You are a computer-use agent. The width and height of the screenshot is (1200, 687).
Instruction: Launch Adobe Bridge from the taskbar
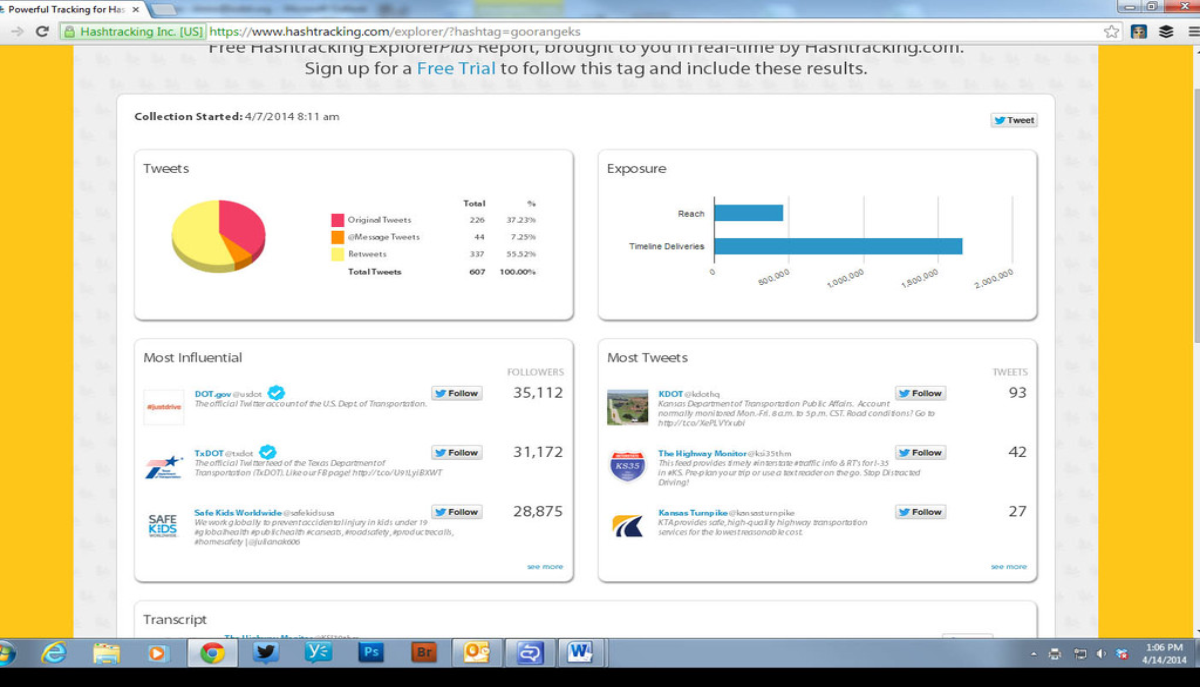click(423, 653)
